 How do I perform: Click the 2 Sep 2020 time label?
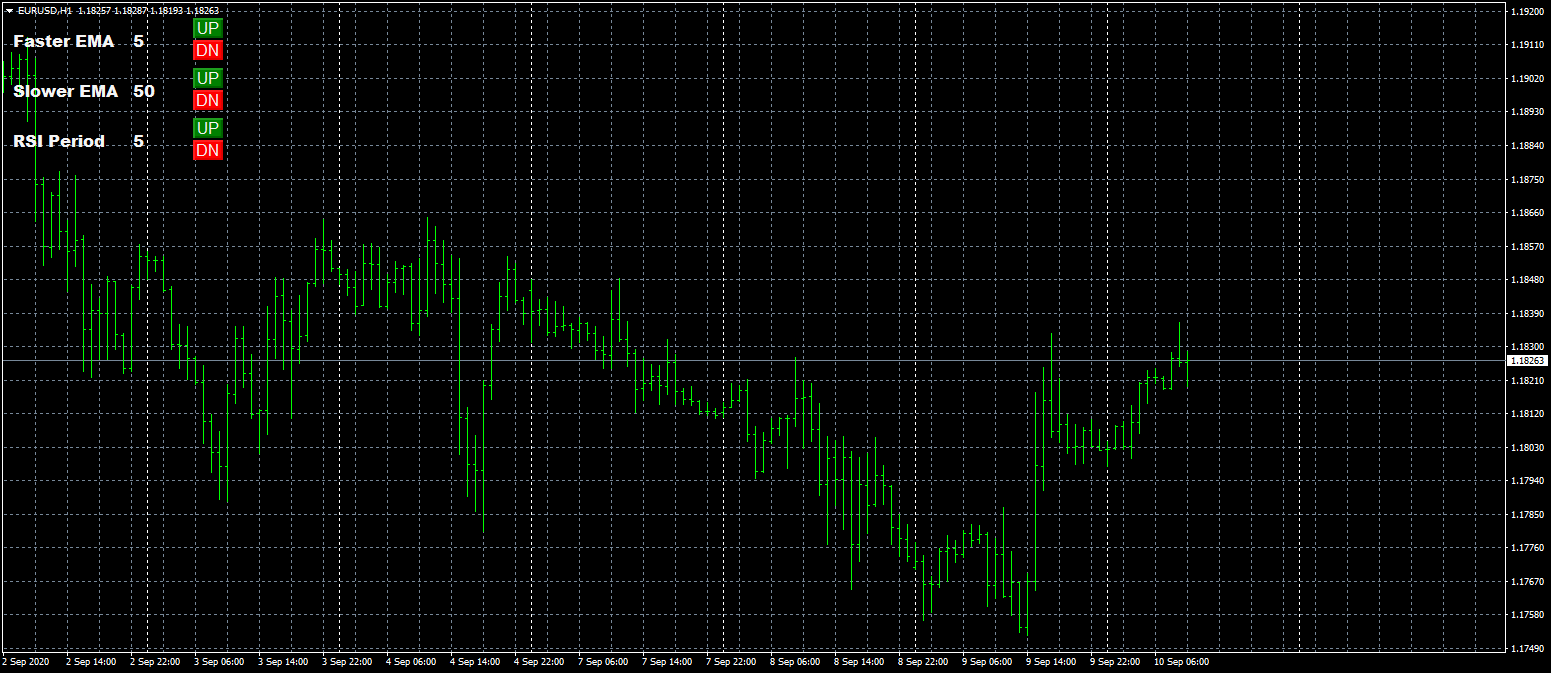pos(26,661)
